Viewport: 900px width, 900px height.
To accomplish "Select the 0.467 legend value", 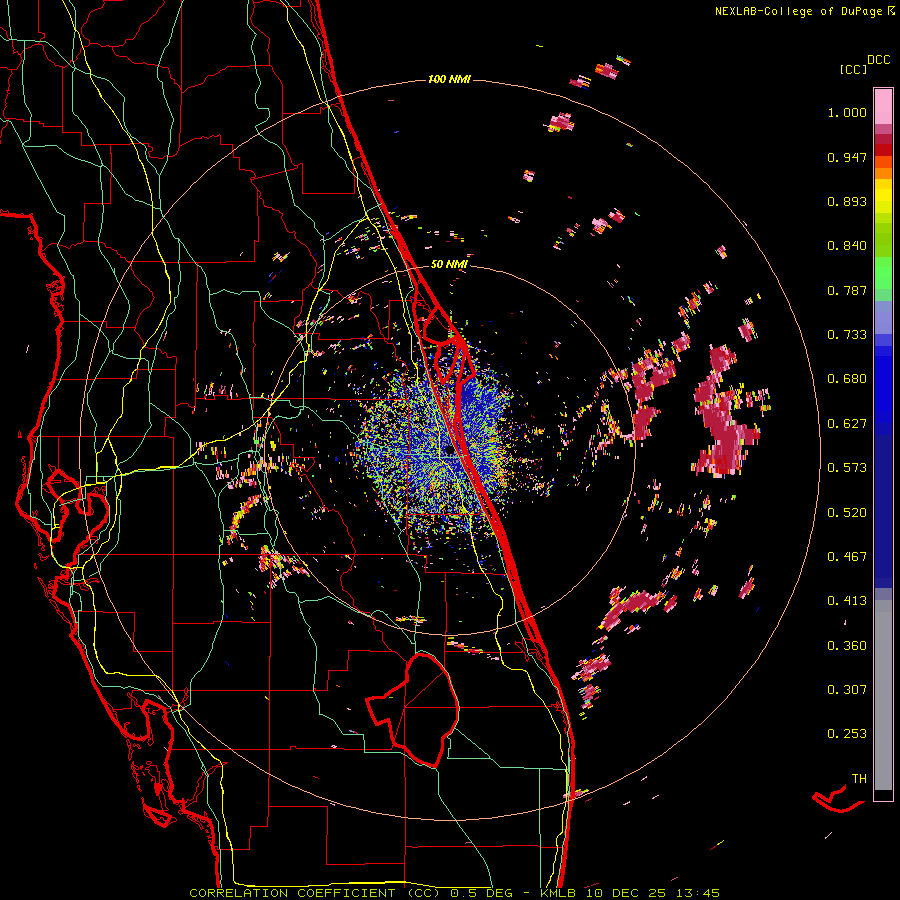I will [847, 557].
